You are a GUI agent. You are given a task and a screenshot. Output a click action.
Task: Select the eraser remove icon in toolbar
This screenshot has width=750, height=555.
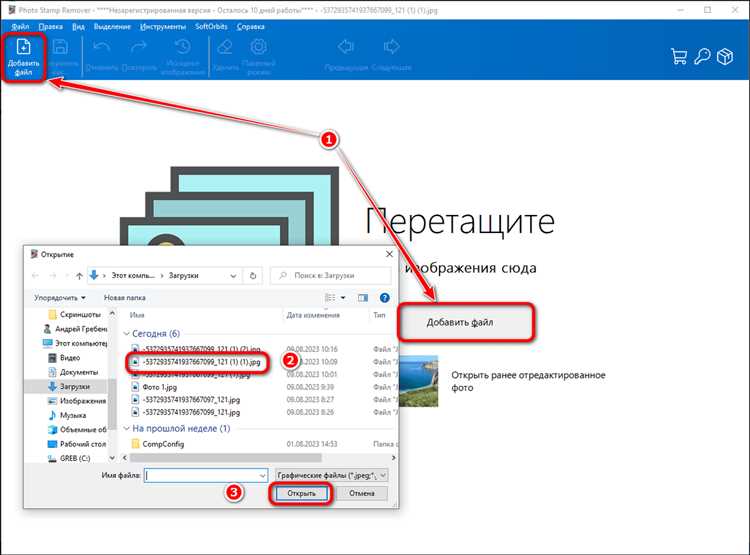(x=225, y=47)
